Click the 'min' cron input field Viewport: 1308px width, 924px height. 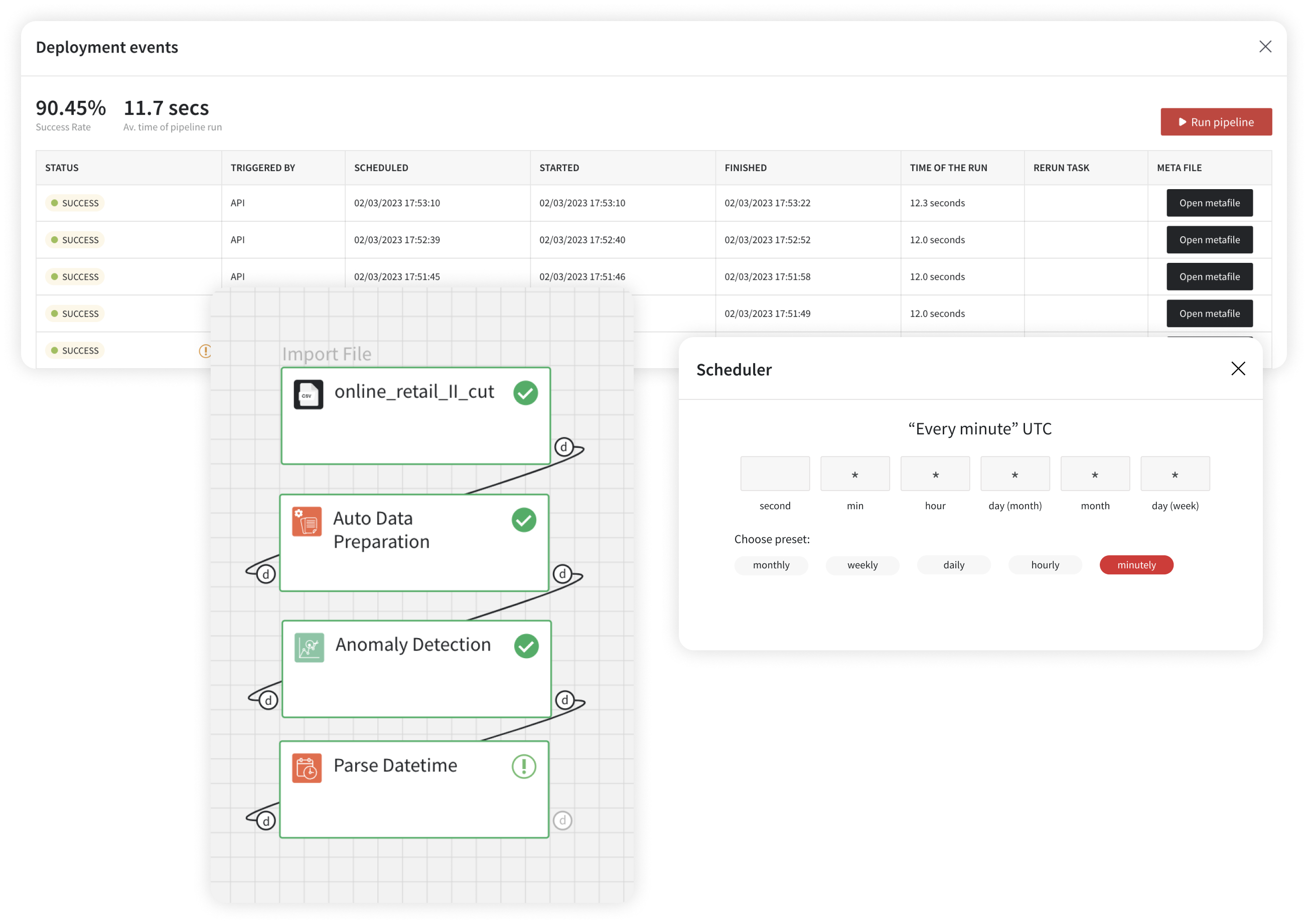click(x=854, y=474)
